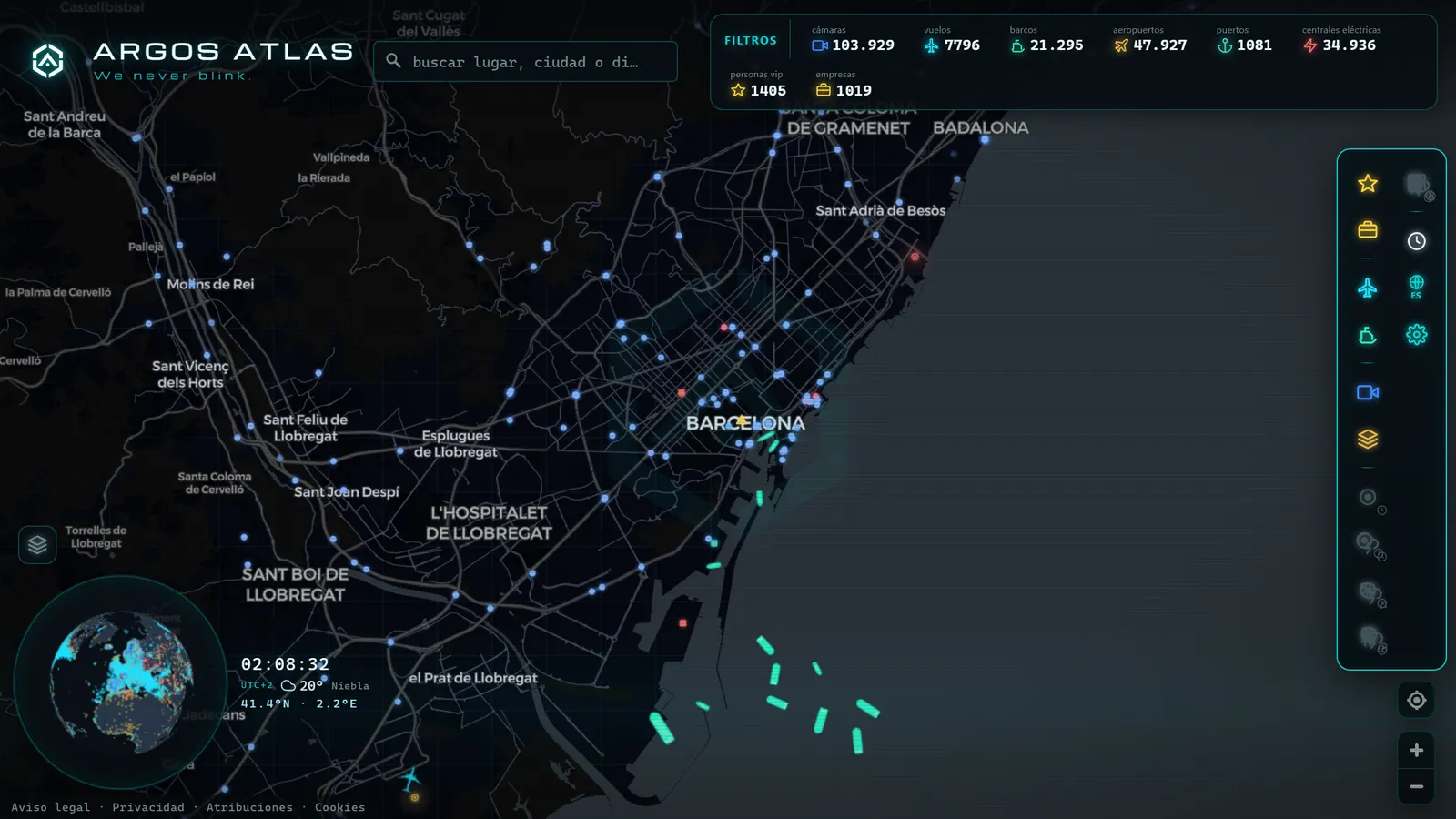
Task: Toggle the barcos filter showing 21.295
Action: [1046, 39]
